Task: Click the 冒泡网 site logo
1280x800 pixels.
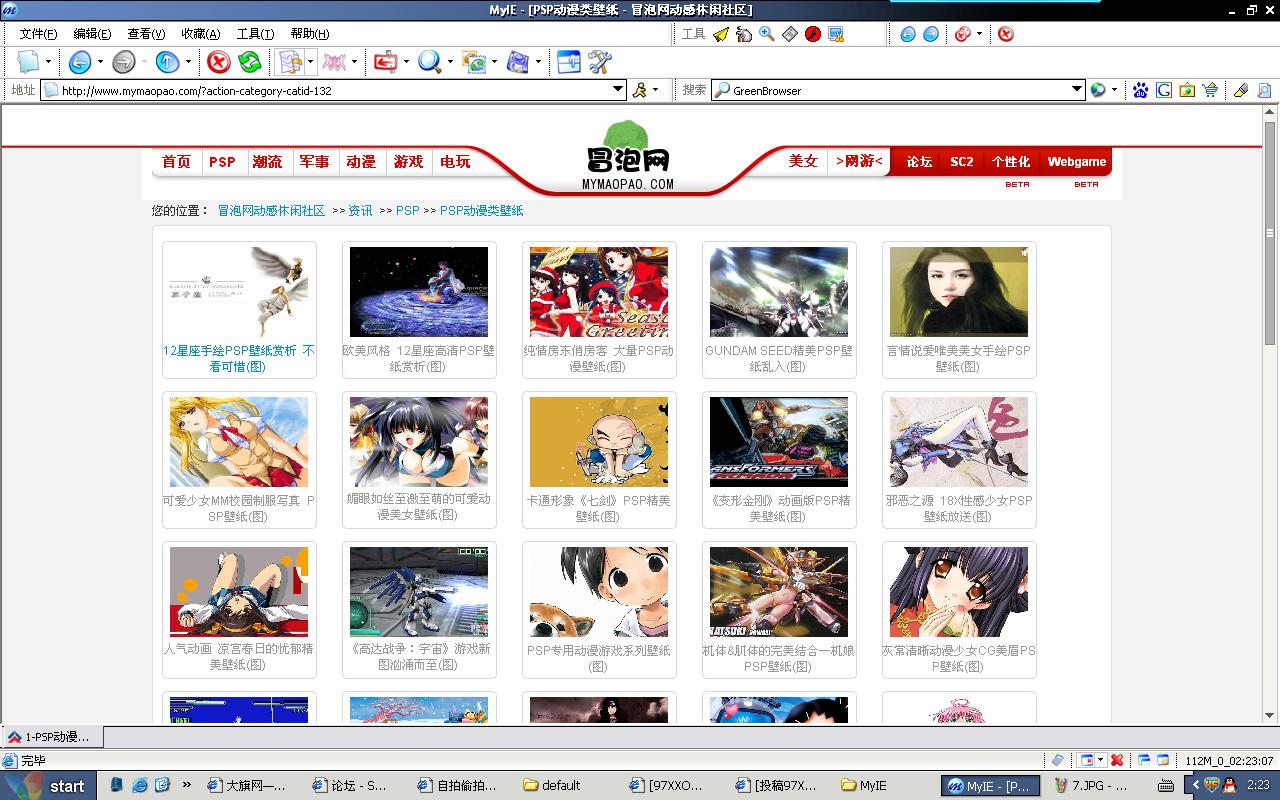Action: (x=628, y=156)
